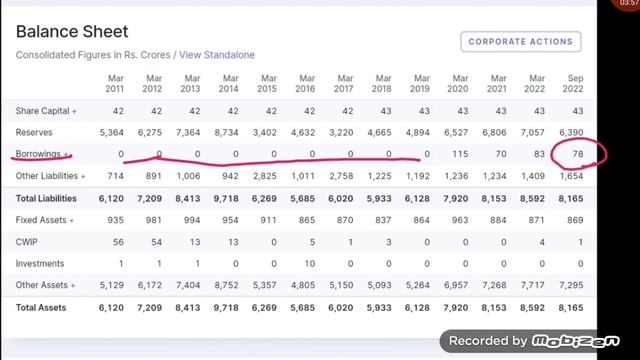Click Share Capital value 42 for Mar 2011

pos(118,111)
